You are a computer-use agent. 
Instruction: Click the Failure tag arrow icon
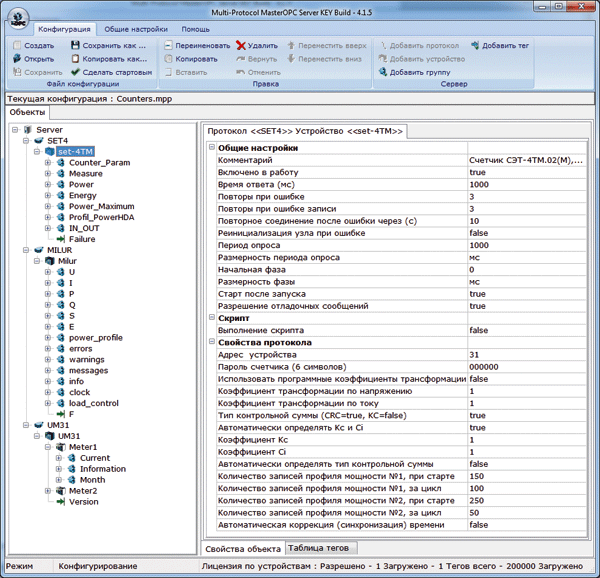60,239
